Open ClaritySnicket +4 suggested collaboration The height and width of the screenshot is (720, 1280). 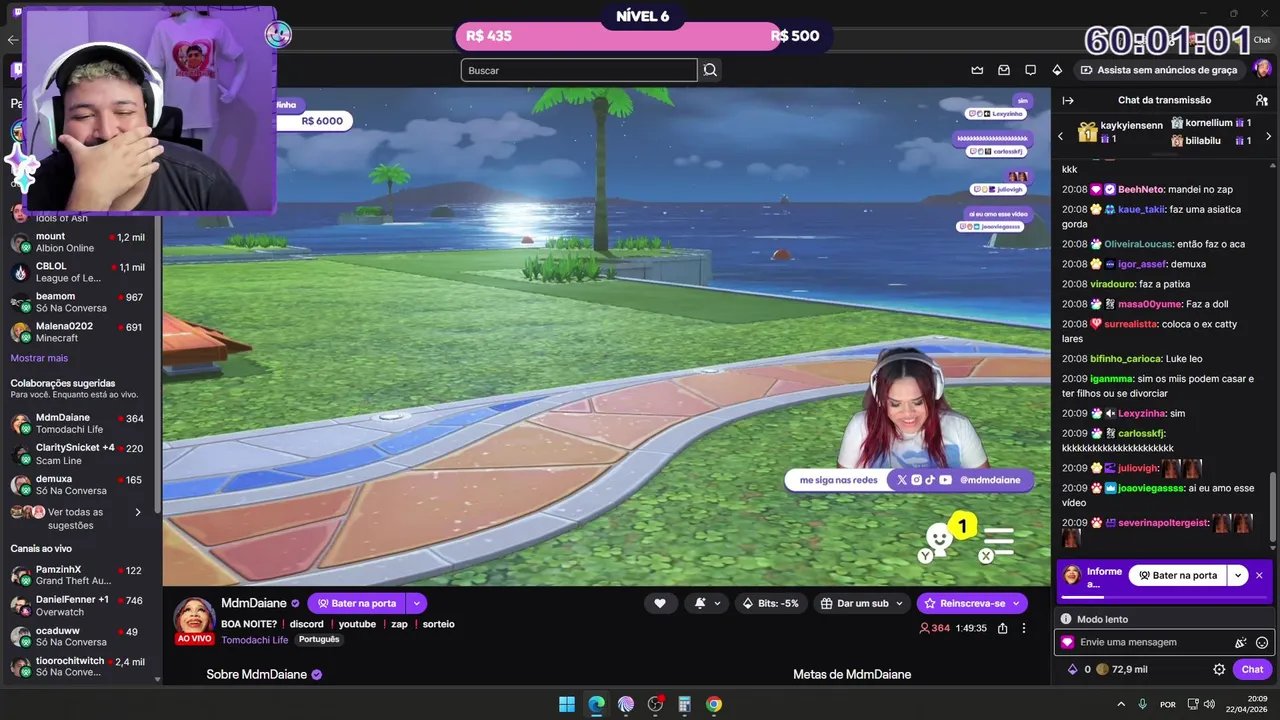click(78, 454)
